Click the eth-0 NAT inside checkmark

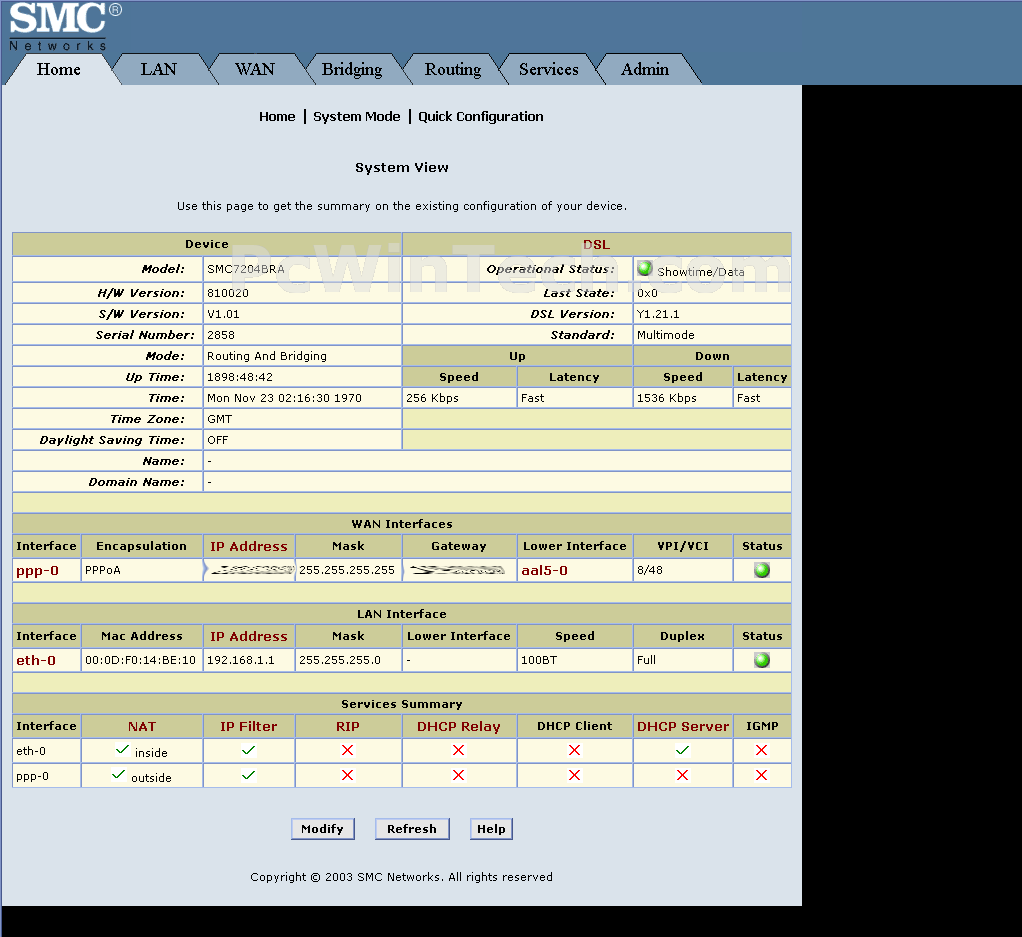[122, 749]
